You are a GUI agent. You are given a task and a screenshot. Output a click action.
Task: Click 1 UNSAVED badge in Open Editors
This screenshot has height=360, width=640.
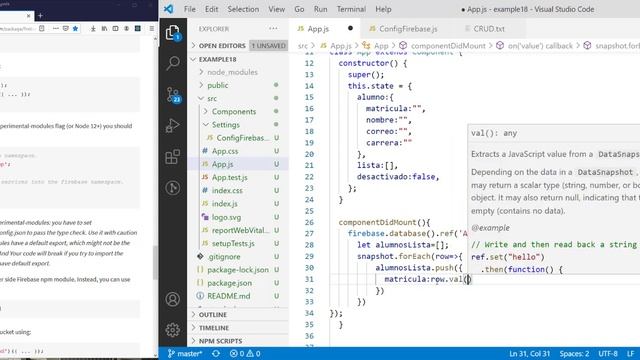[x=268, y=46]
